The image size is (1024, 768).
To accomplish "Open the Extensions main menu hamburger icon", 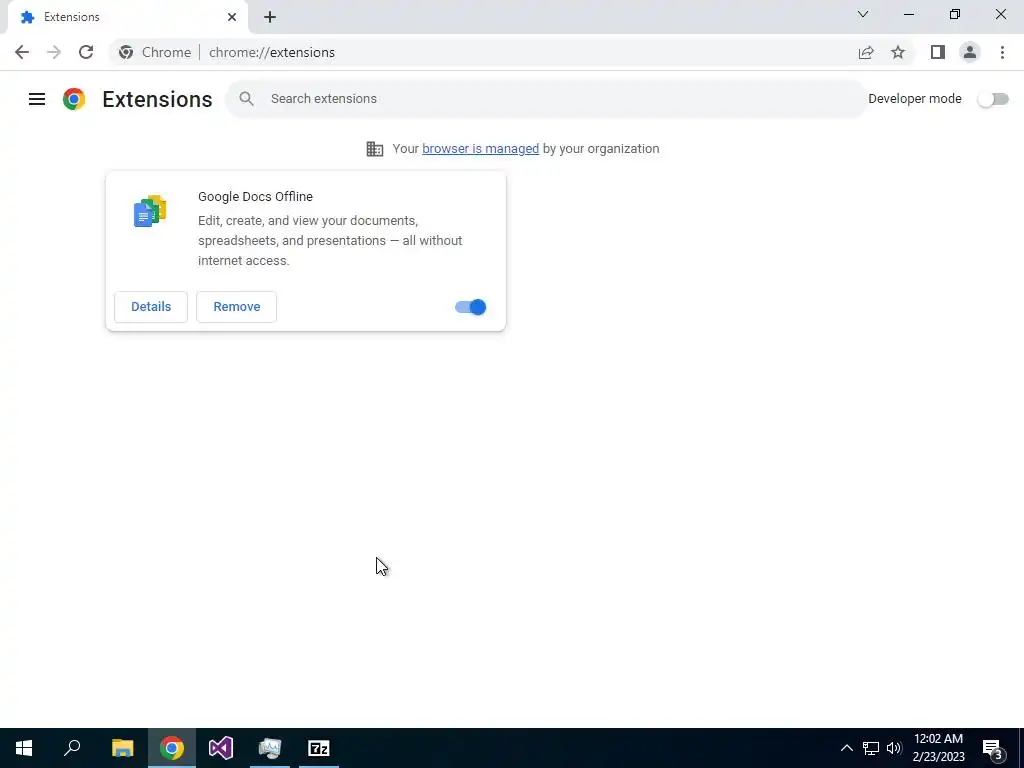I will 37,99.
